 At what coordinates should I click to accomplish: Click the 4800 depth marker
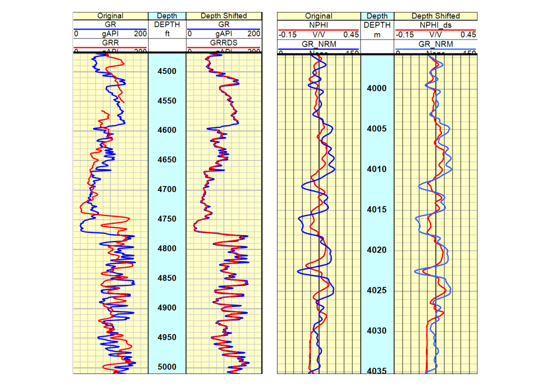[x=167, y=249]
